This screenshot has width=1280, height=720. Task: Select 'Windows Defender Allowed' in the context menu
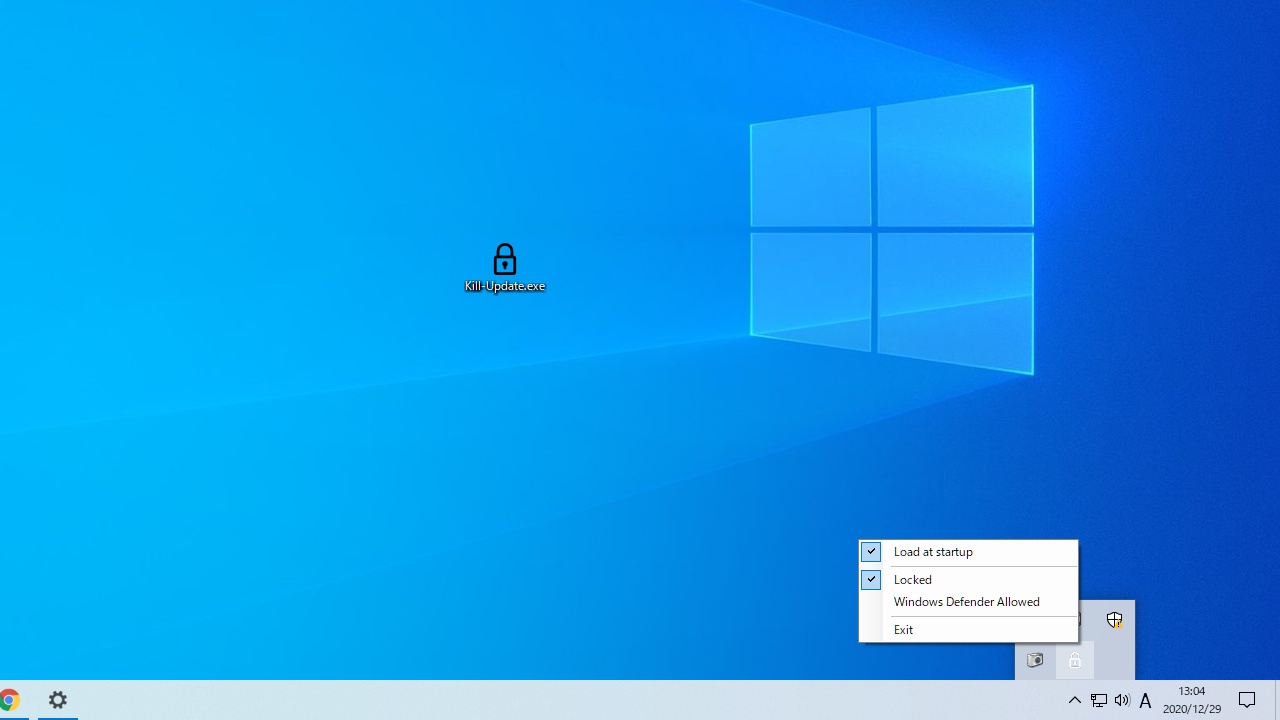[x=968, y=602]
